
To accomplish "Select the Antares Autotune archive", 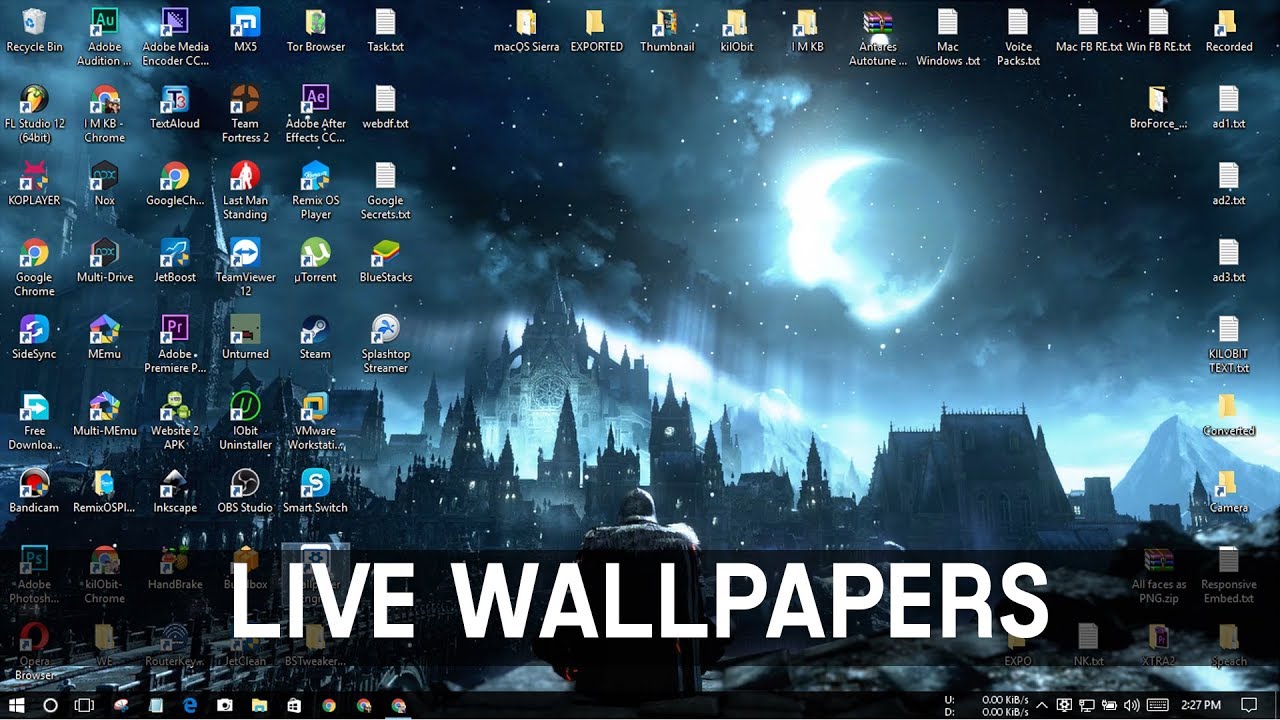I will (877, 37).
